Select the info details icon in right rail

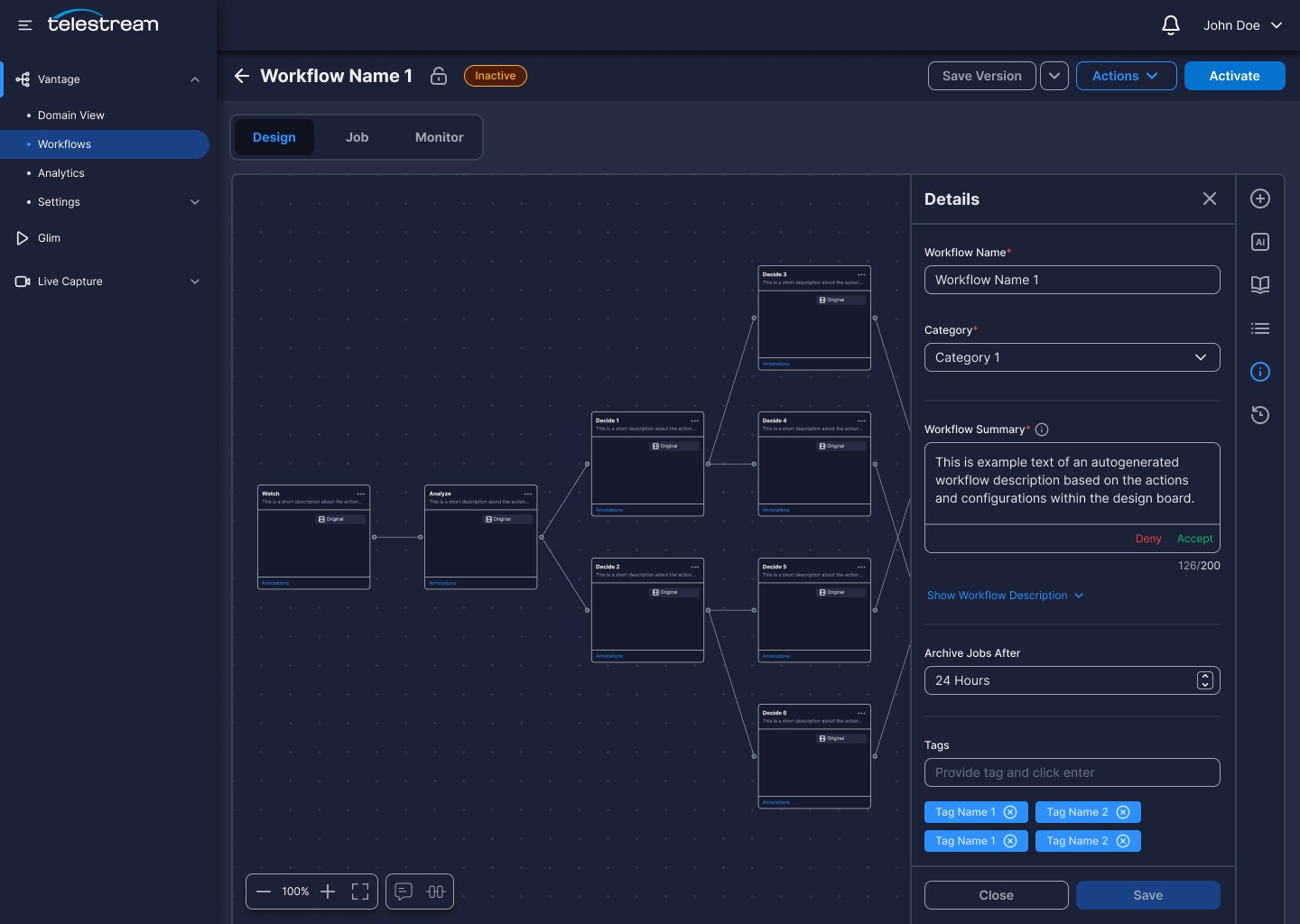tap(1260, 372)
